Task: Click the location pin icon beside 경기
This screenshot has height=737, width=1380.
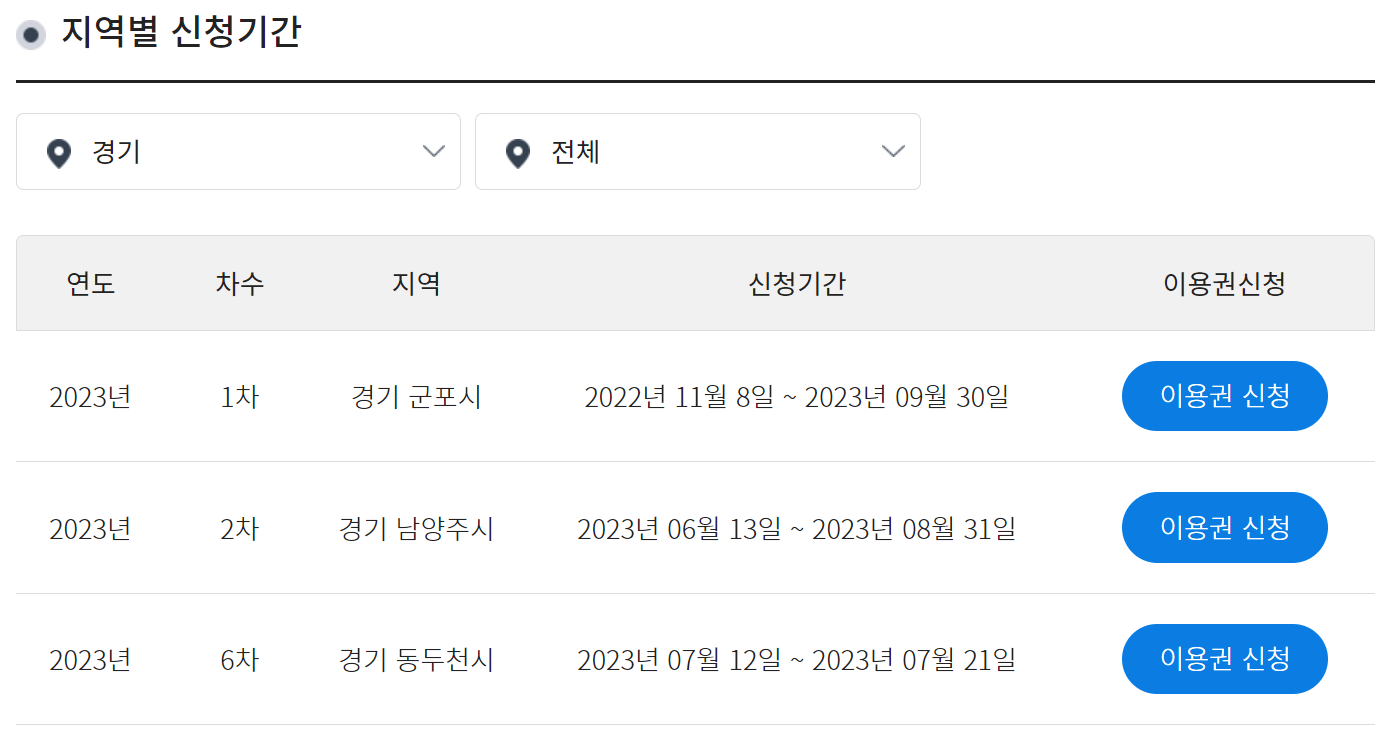Action: pyautogui.click(x=58, y=151)
